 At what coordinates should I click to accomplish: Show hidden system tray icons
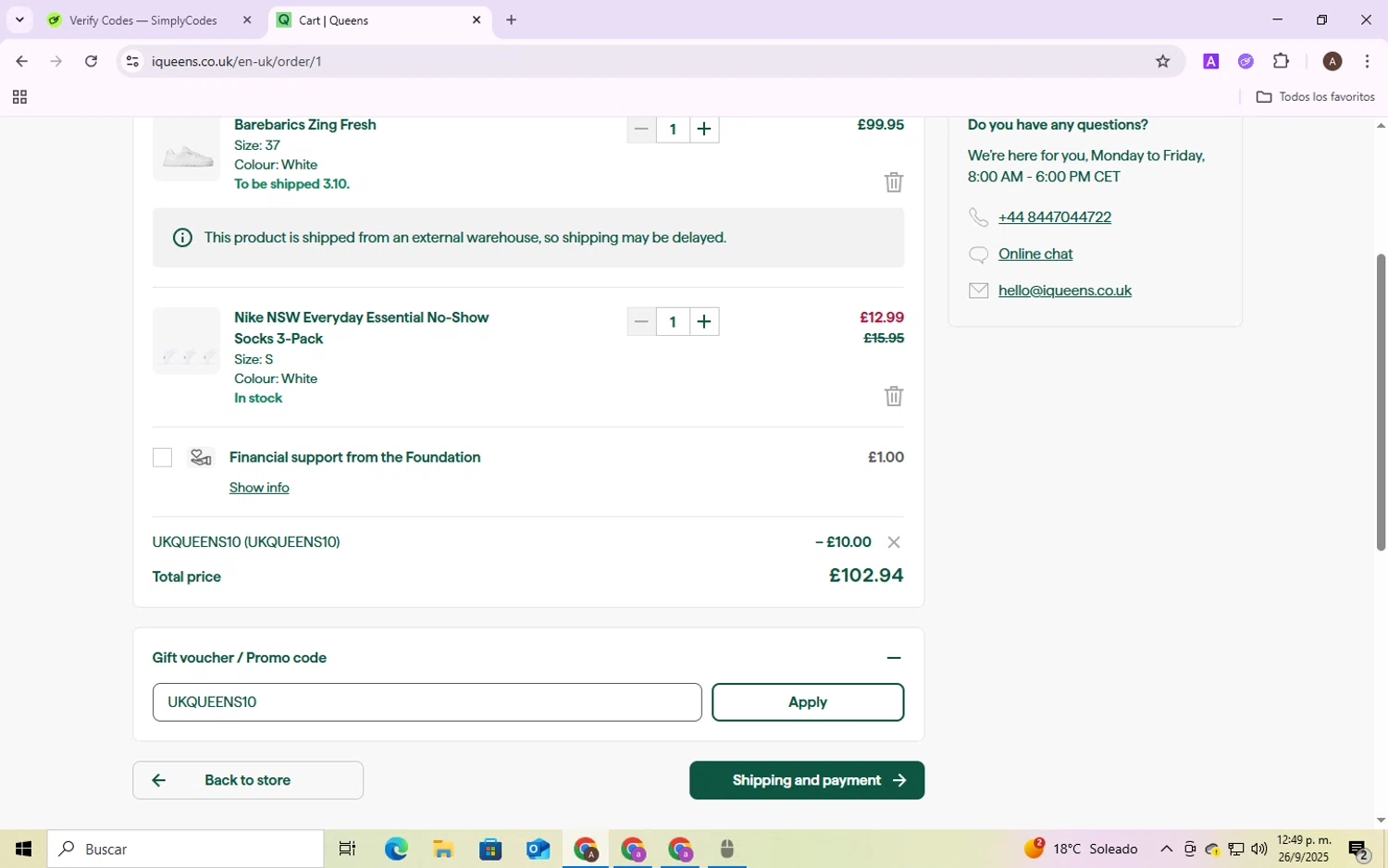point(1166,849)
